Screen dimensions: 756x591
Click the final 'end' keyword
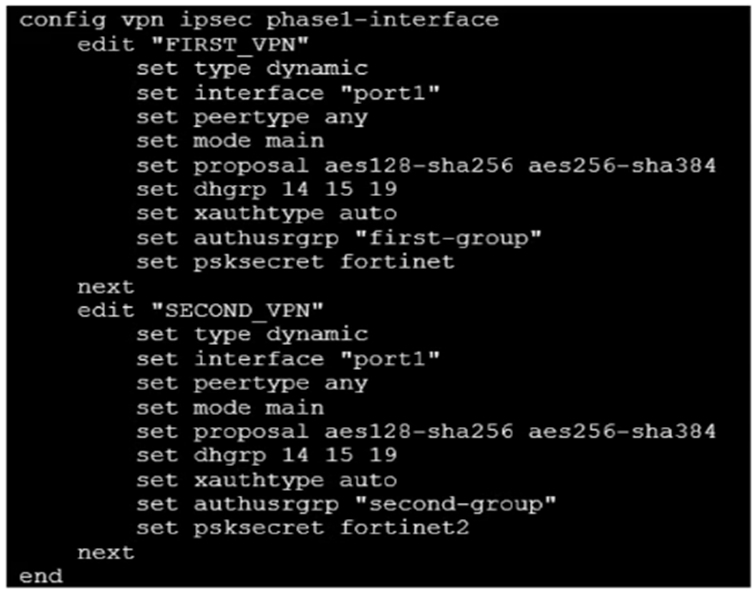pyautogui.click(x=41, y=577)
